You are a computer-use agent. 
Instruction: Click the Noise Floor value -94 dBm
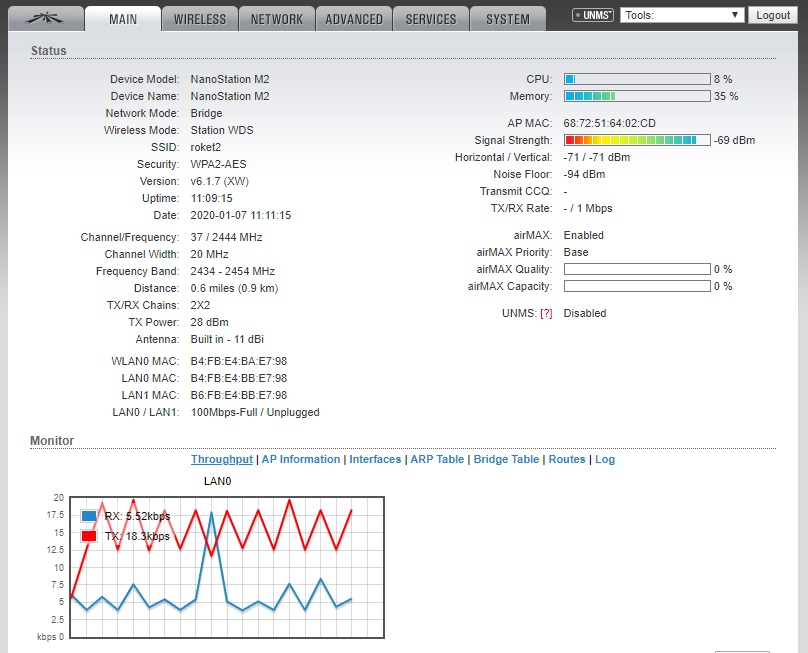click(x=584, y=174)
